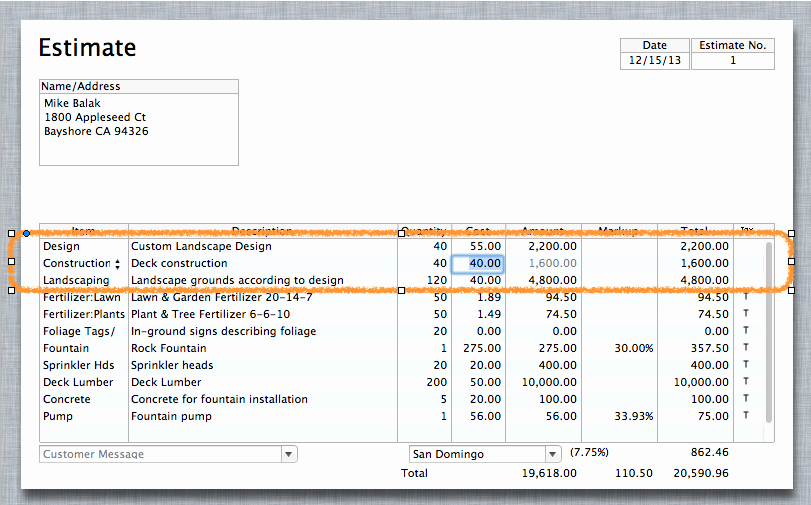Viewport: 811px width, 505px height.
Task: Click the selected Cost field 40.00
Action: tap(477, 263)
